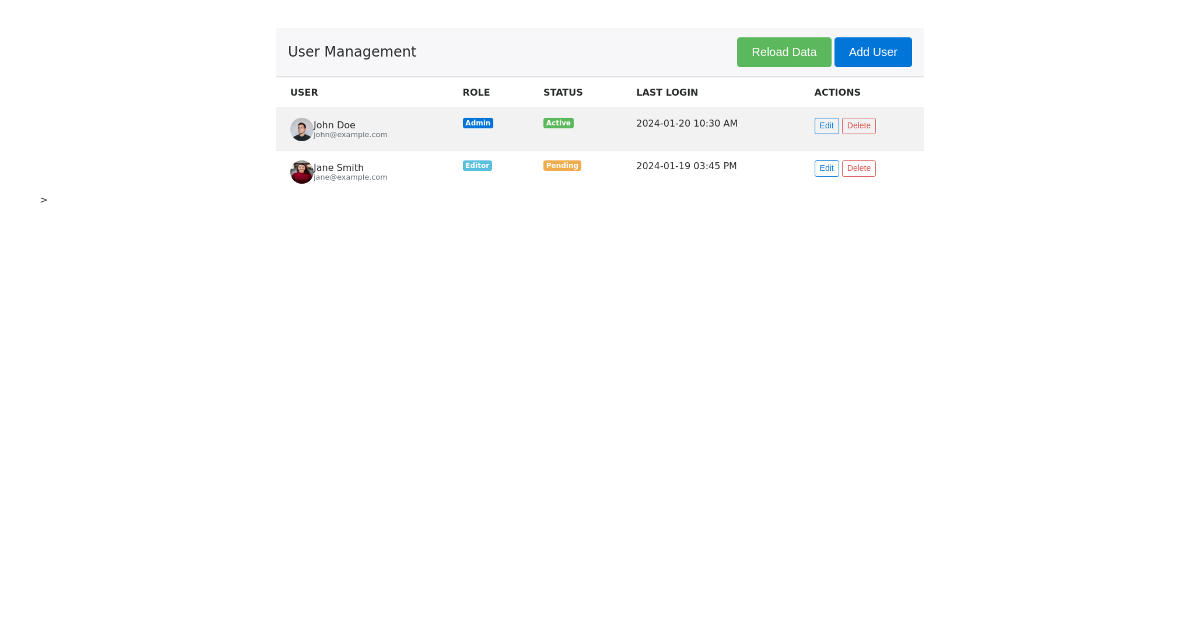
Task: Expand the left sidebar chevron
Action: coord(43,200)
